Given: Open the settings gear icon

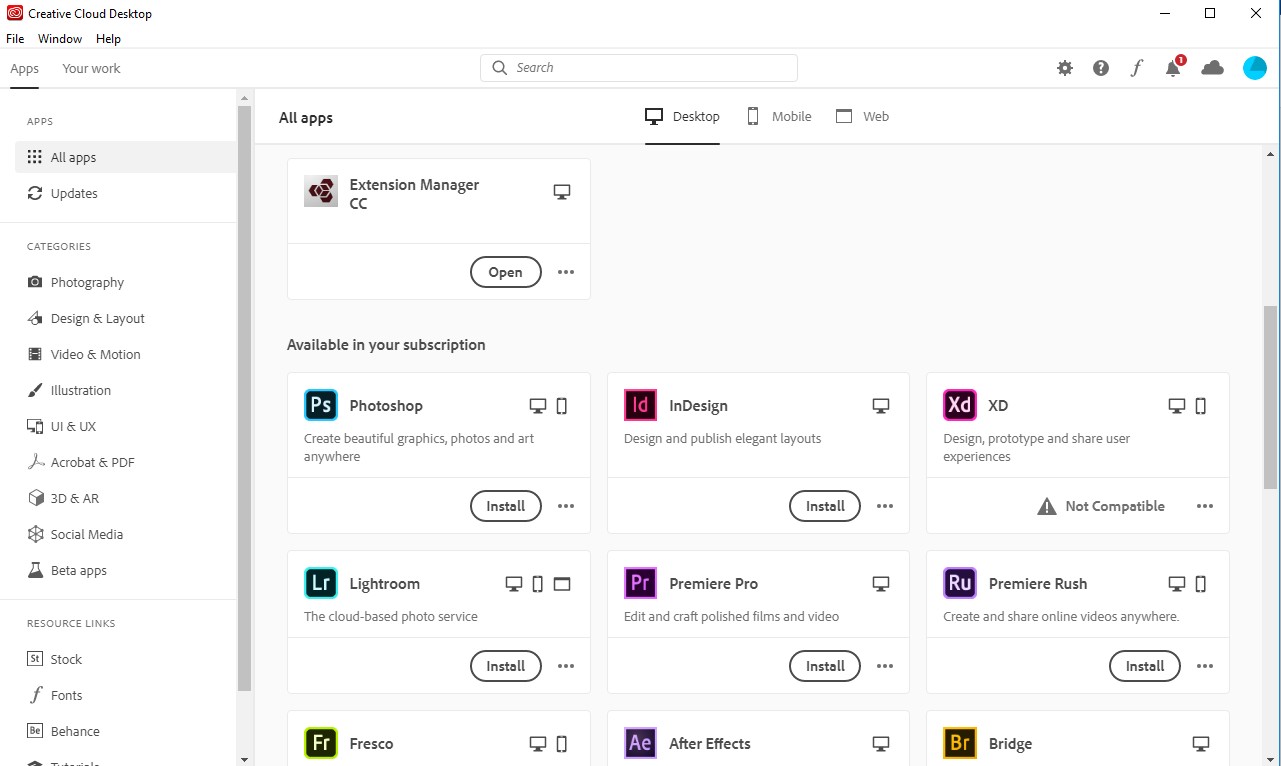Looking at the screenshot, I should pos(1065,68).
